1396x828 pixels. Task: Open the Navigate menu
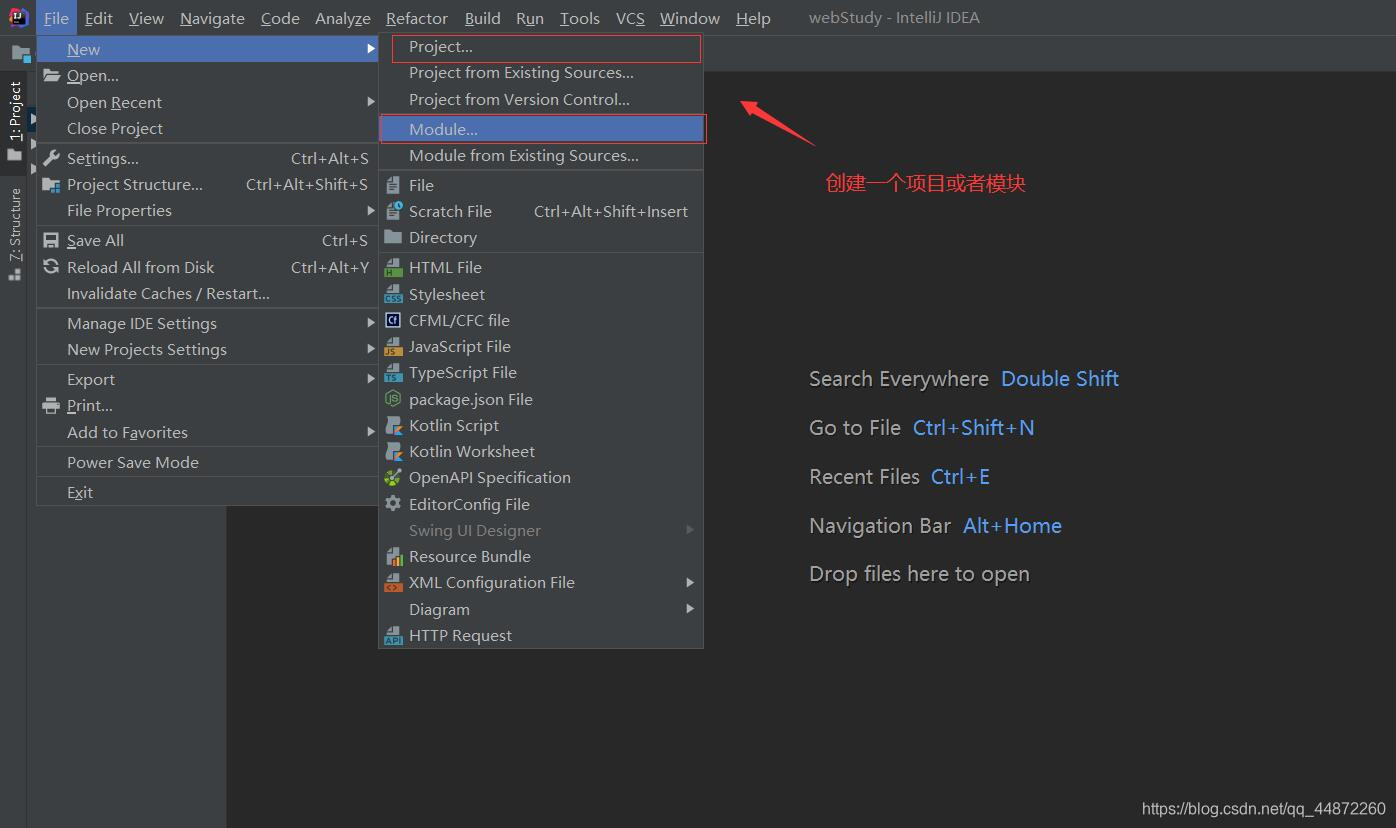pyautogui.click(x=212, y=18)
